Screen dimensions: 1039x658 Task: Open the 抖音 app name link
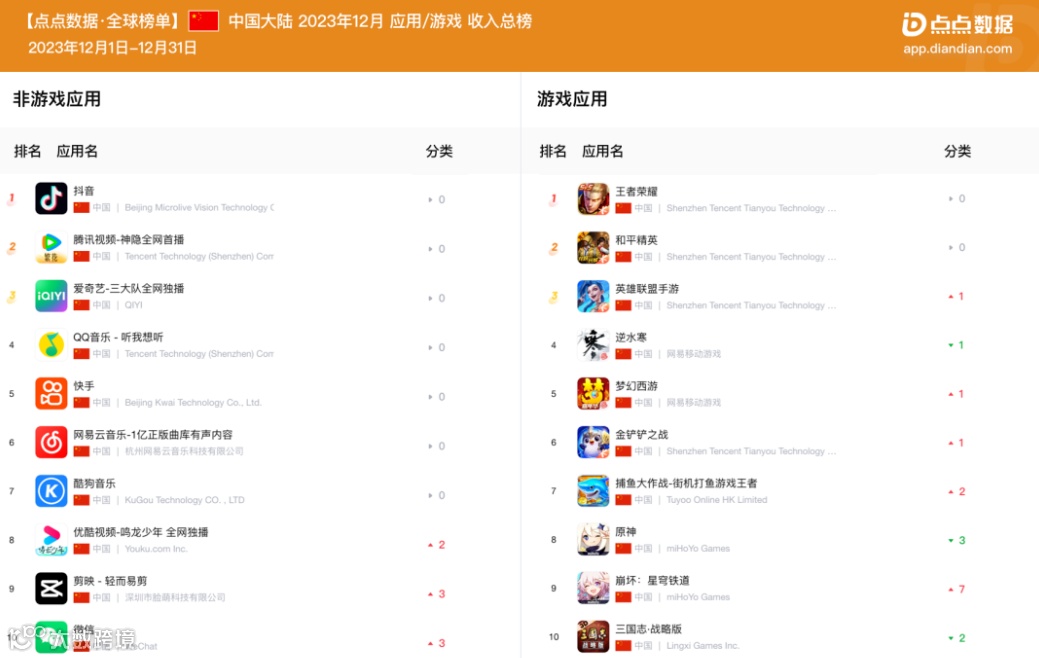[84, 191]
